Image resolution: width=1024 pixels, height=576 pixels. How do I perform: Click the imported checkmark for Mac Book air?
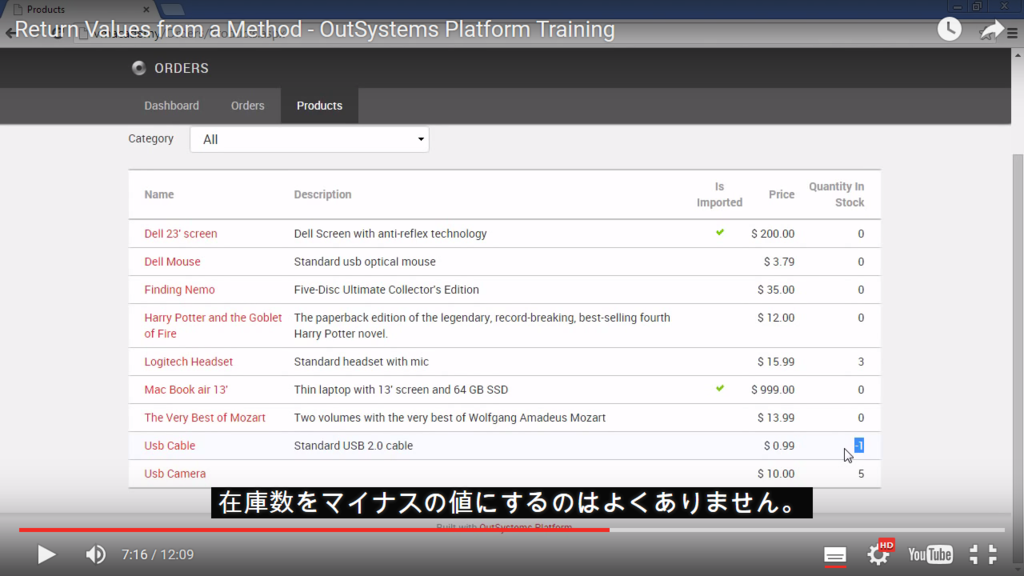pyautogui.click(x=720, y=389)
